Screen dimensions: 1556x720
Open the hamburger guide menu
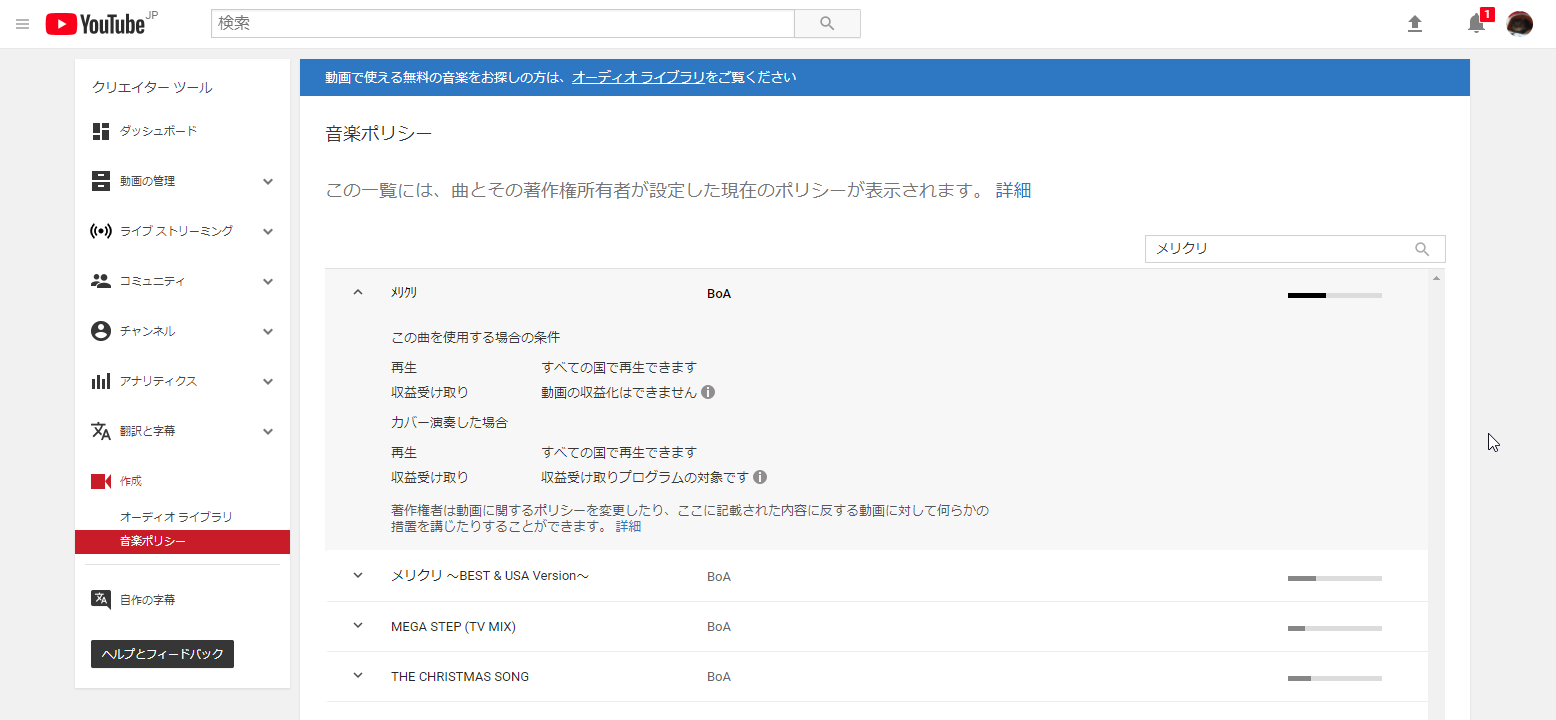coord(22,24)
